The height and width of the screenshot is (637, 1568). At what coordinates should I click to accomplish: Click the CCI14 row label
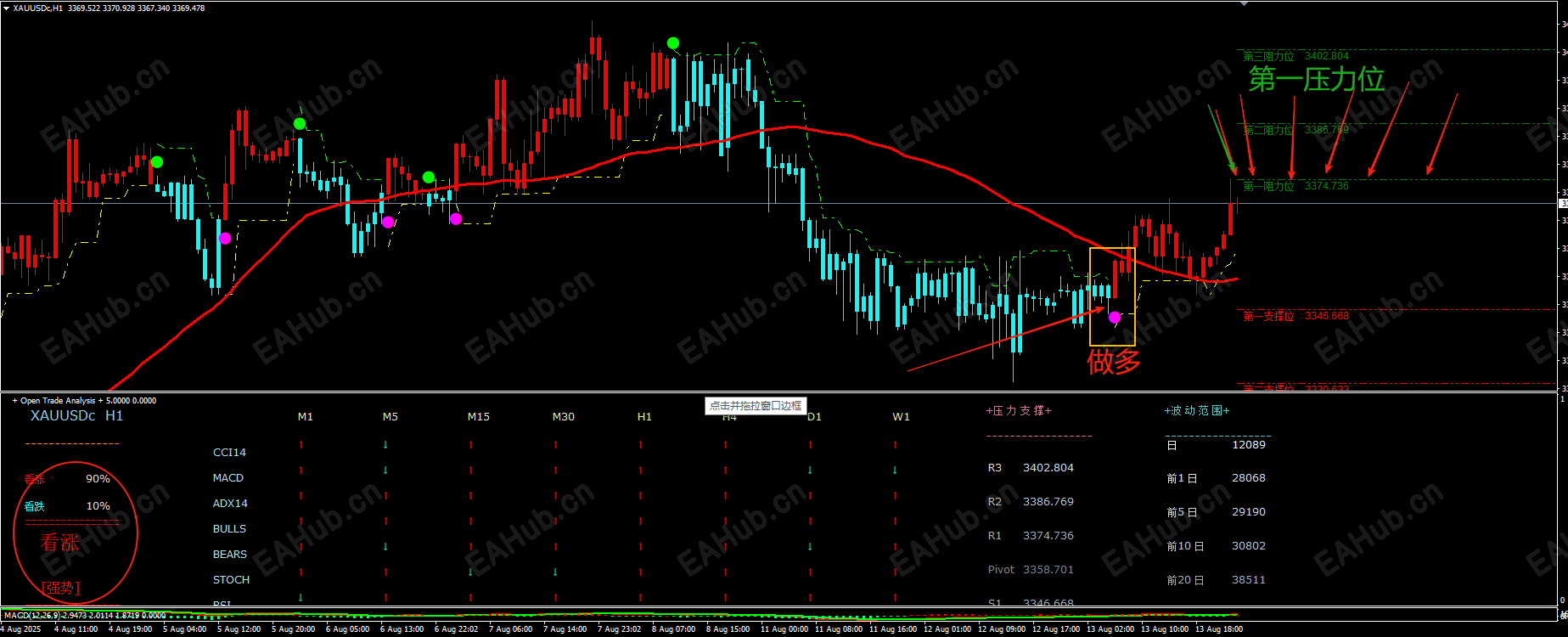[229, 453]
